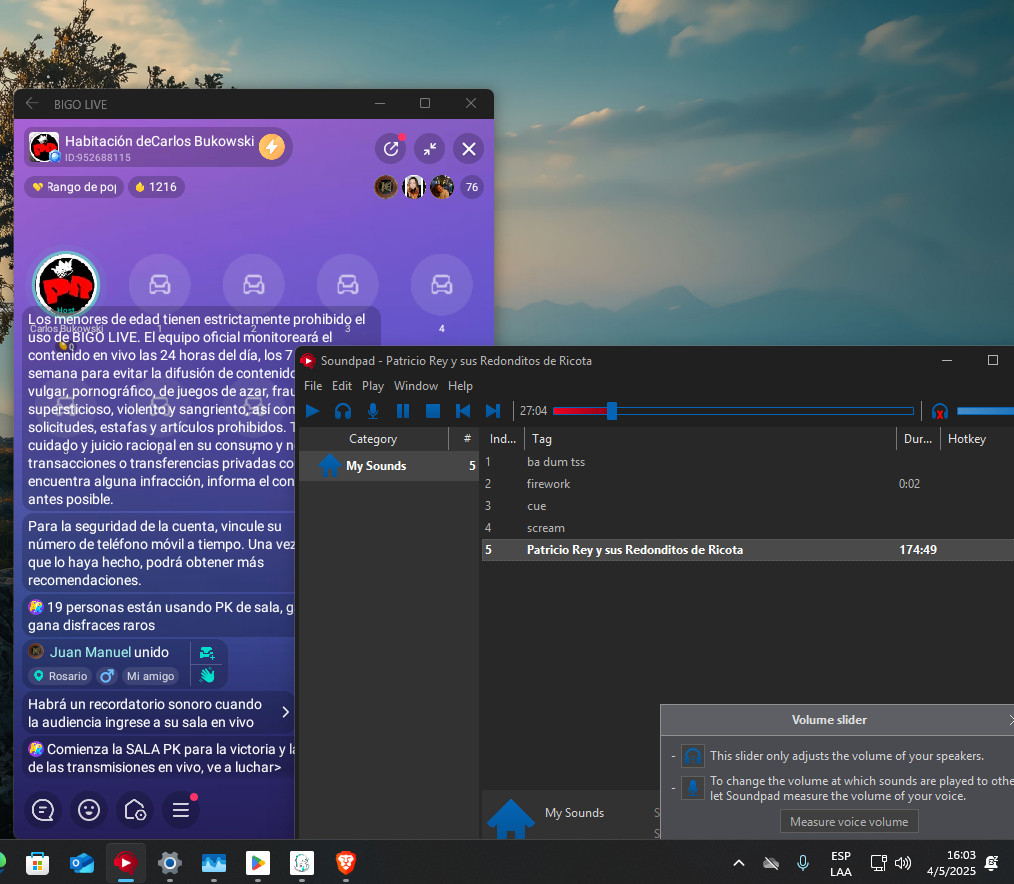
Task: Select My Sounds category in tree
Action: pyautogui.click(x=388, y=466)
